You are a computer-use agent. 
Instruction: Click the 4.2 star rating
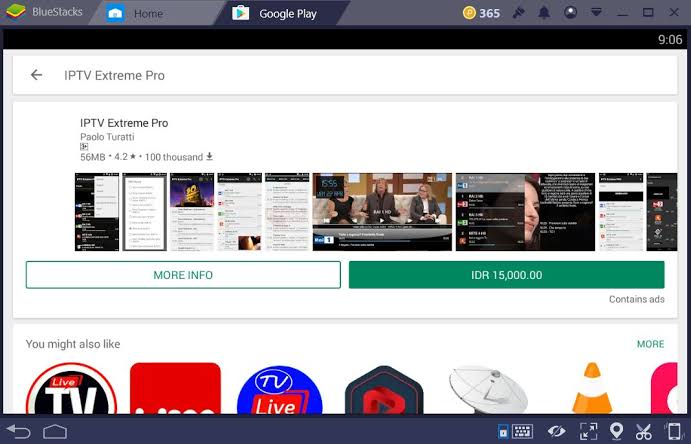click(125, 157)
